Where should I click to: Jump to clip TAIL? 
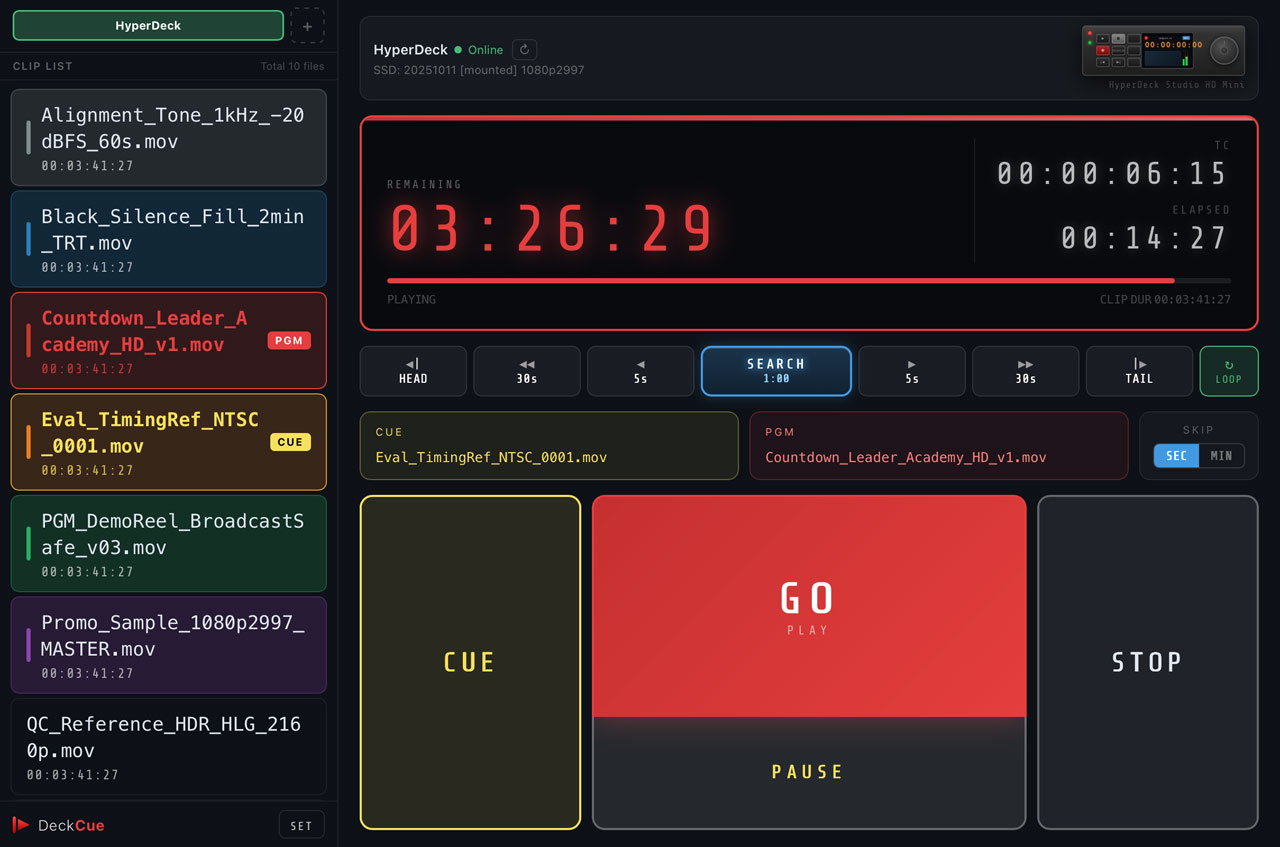pos(1139,371)
